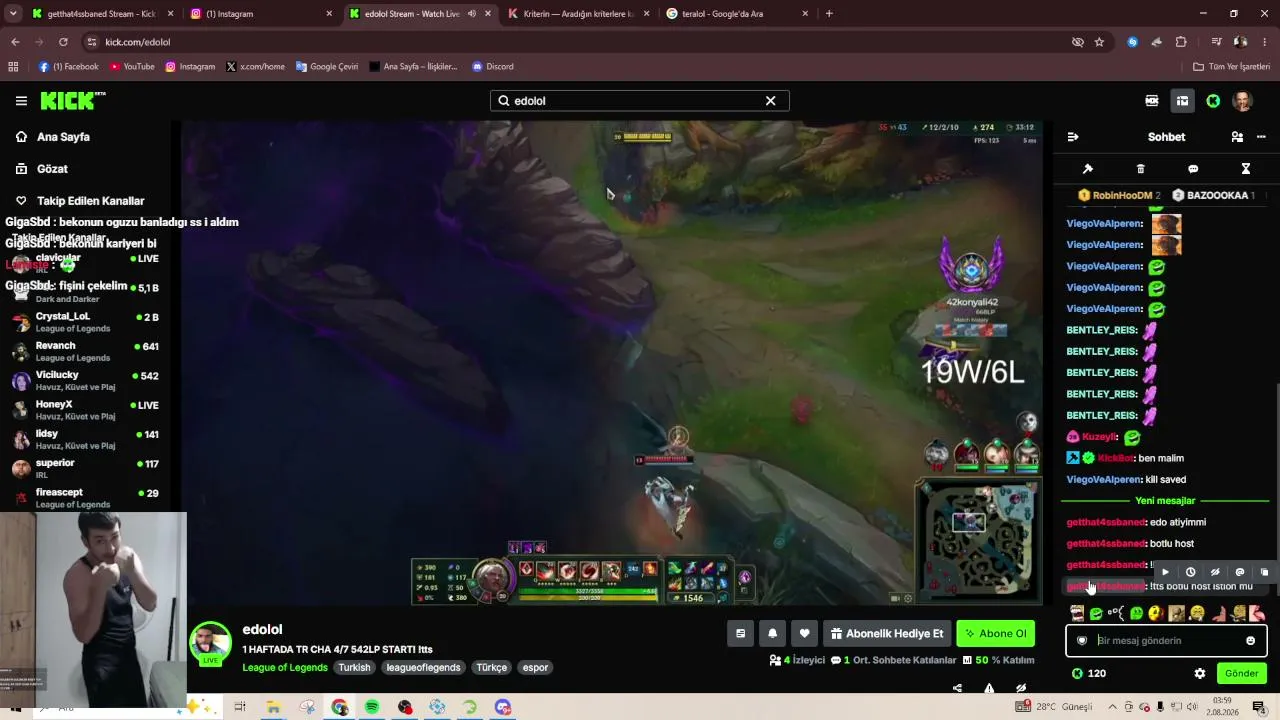Open Gözat in the sidebar
The image size is (1280, 720).
(52, 169)
